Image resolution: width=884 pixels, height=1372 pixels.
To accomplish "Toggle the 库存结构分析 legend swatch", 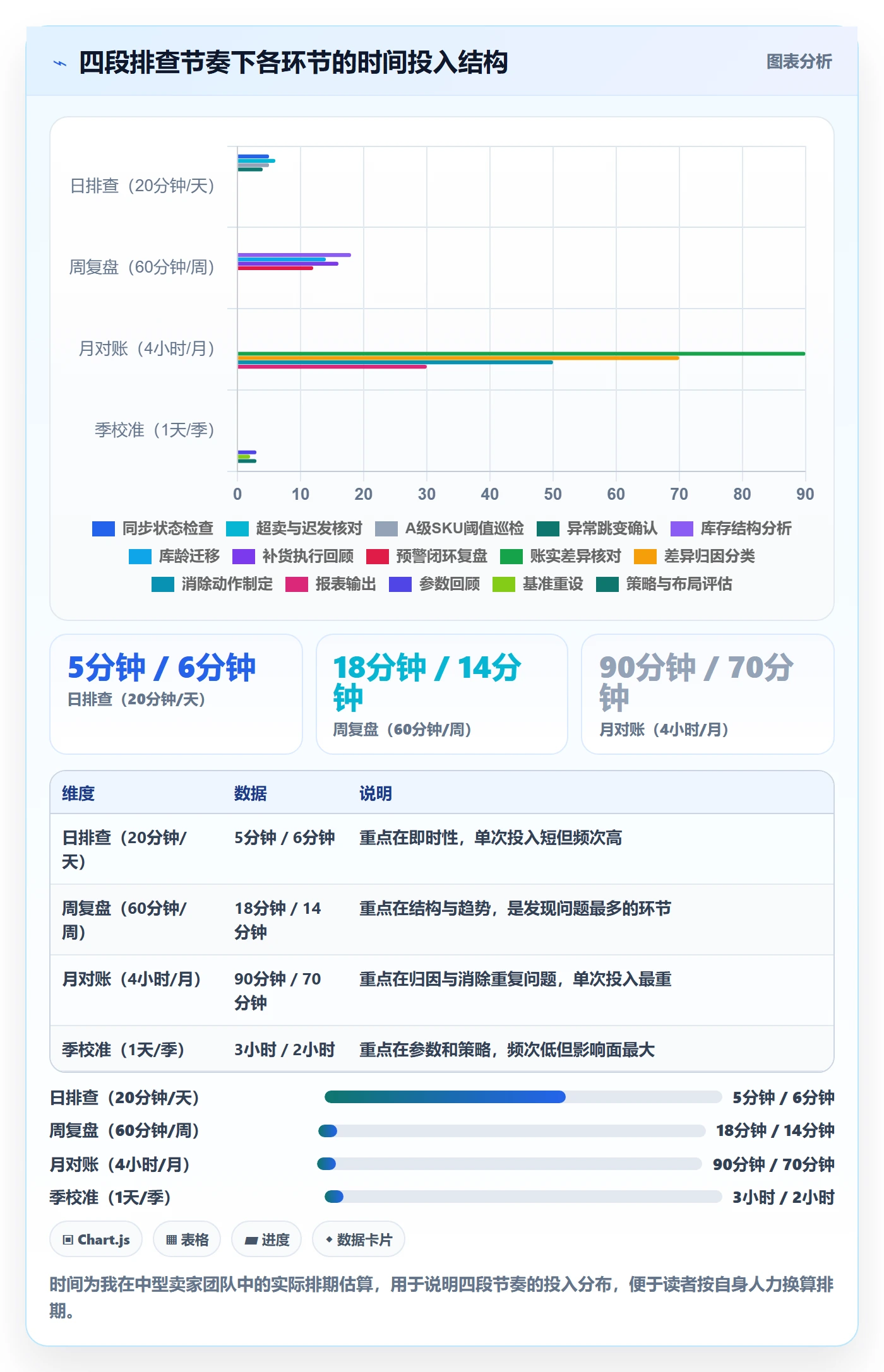I will pos(682,528).
